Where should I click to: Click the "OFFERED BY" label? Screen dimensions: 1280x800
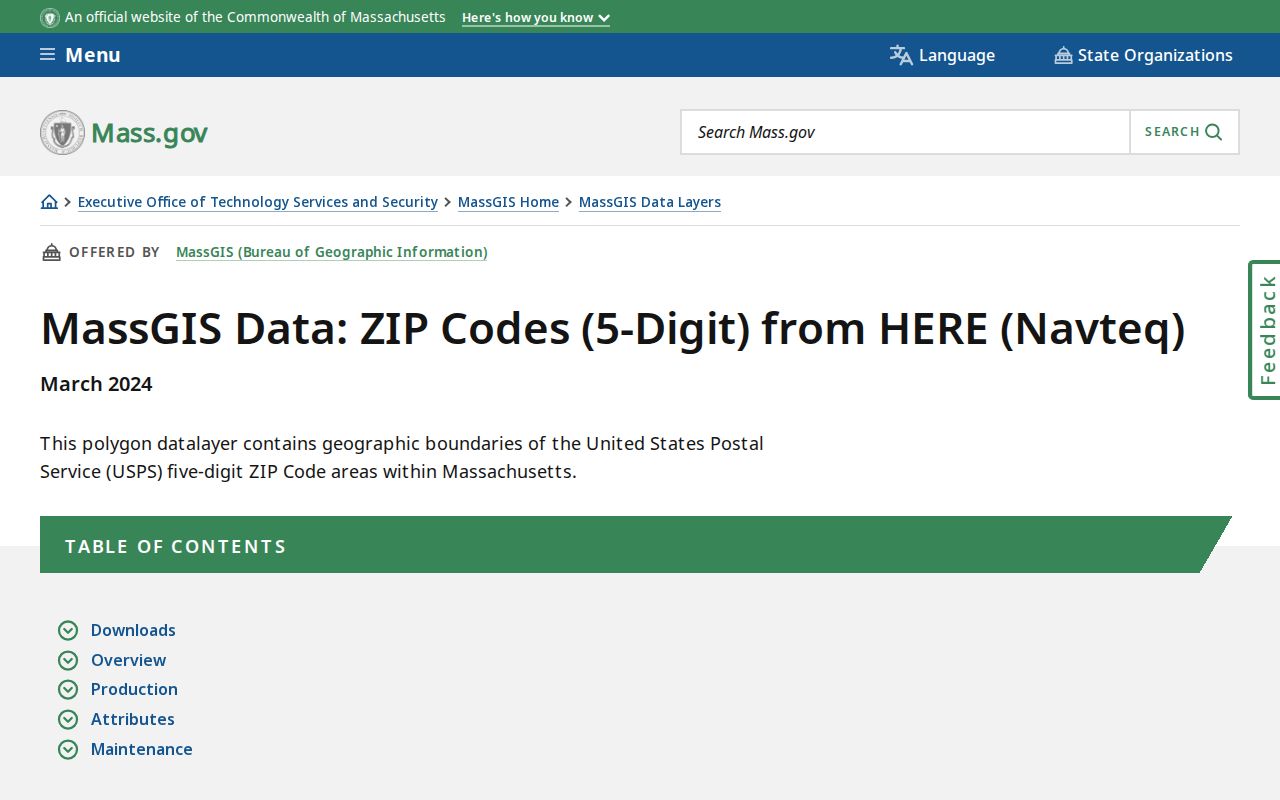[114, 252]
